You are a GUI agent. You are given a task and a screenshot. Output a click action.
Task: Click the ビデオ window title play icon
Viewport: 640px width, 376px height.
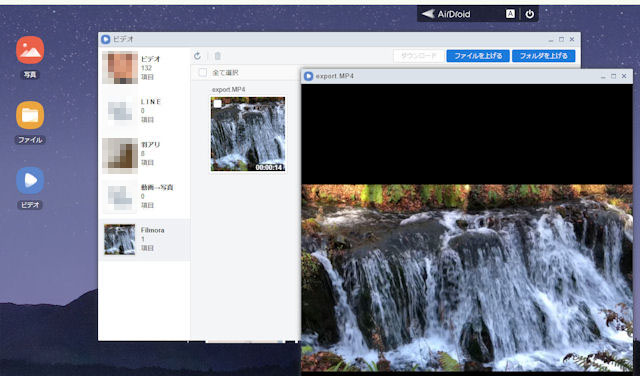click(106, 39)
